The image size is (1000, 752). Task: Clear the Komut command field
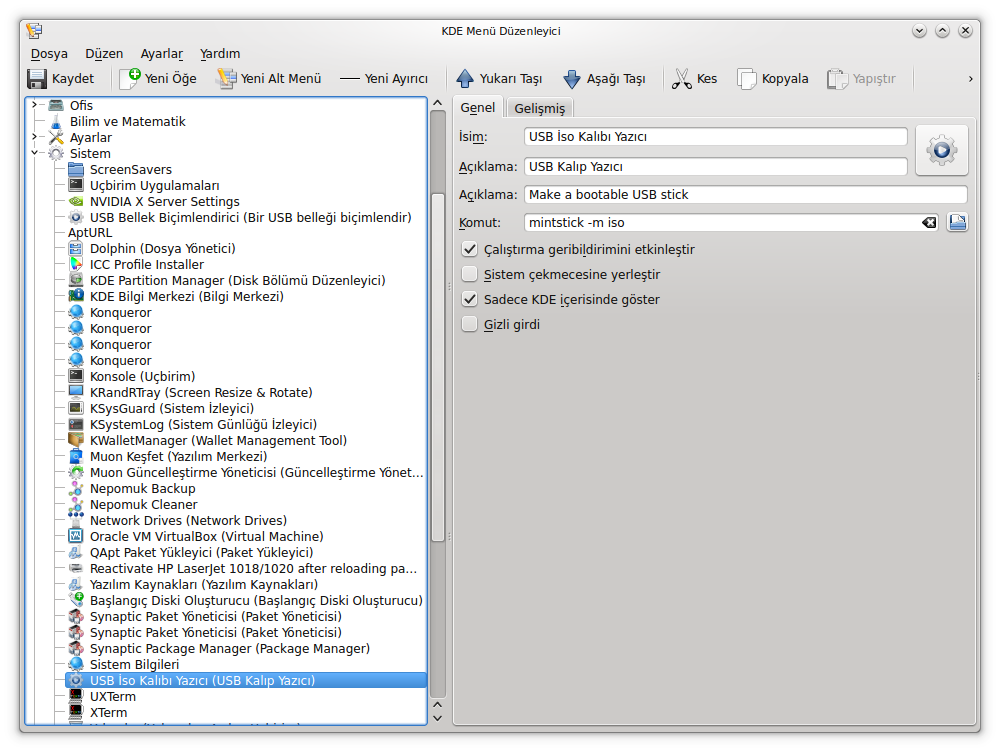click(x=929, y=223)
